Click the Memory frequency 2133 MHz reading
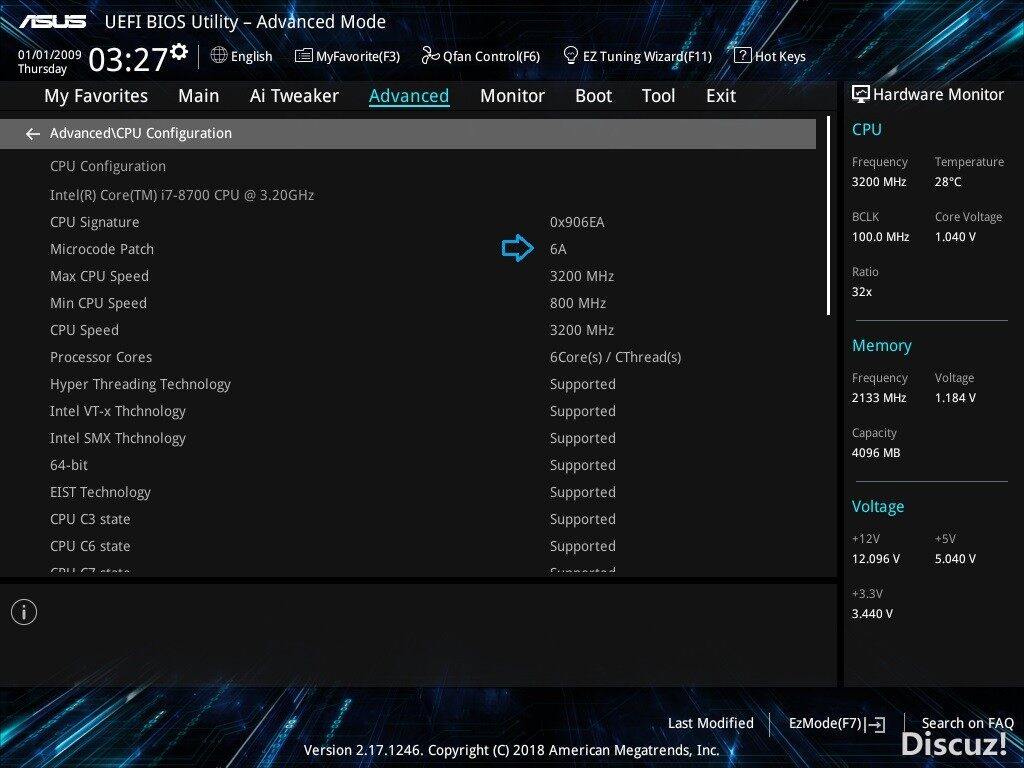 click(x=879, y=398)
